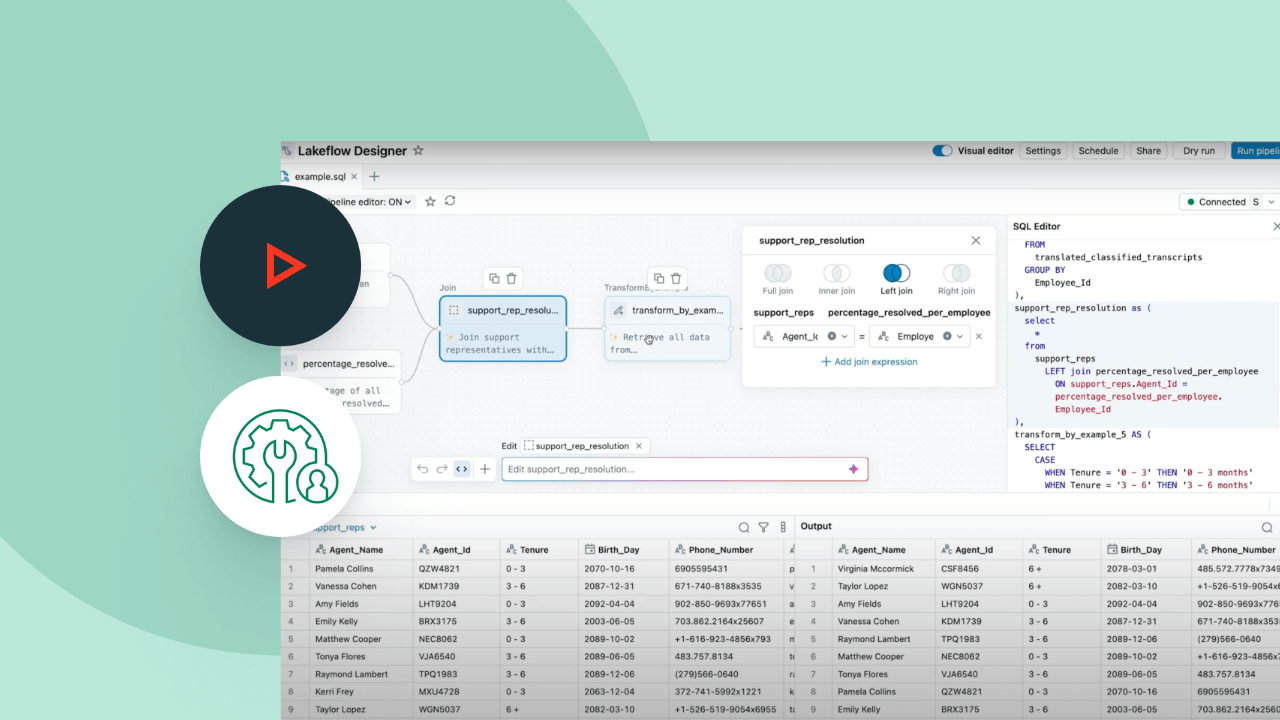This screenshot has width=1280, height=720.
Task: Close the Edit support_rep_resolution chip
Action: [639, 446]
